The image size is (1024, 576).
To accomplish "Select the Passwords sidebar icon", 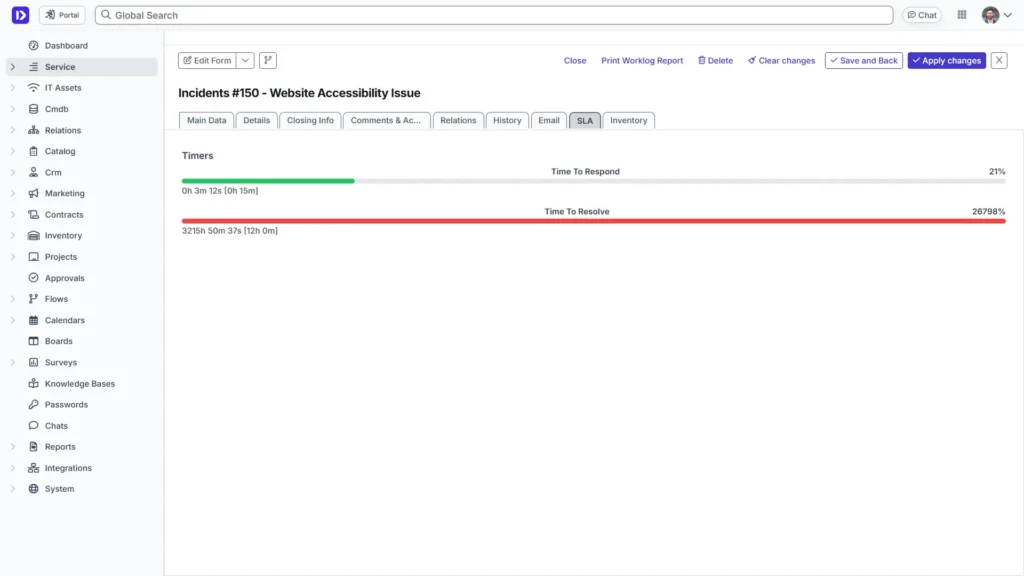I will click(x=33, y=404).
